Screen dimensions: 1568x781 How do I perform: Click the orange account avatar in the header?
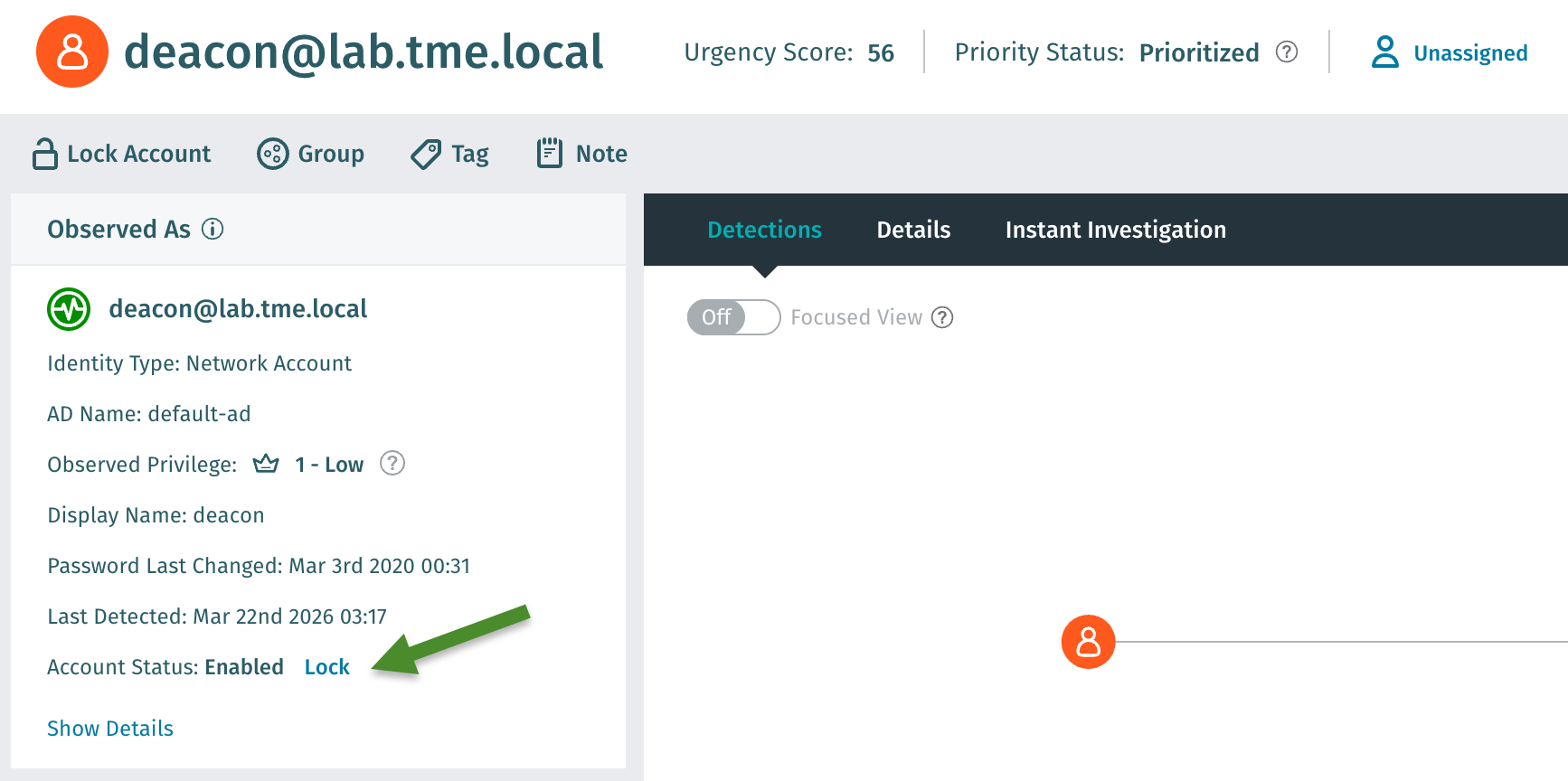72,52
